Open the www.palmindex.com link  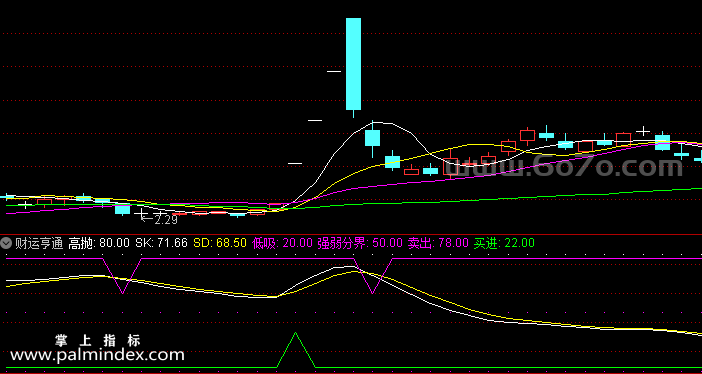(x=97, y=355)
